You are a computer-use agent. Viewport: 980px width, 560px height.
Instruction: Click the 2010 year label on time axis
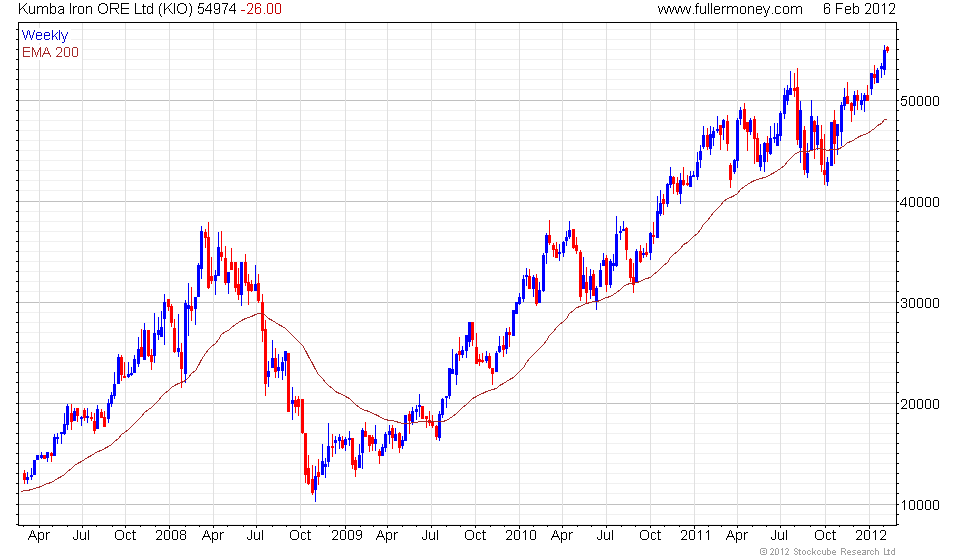click(x=521, y=536)
